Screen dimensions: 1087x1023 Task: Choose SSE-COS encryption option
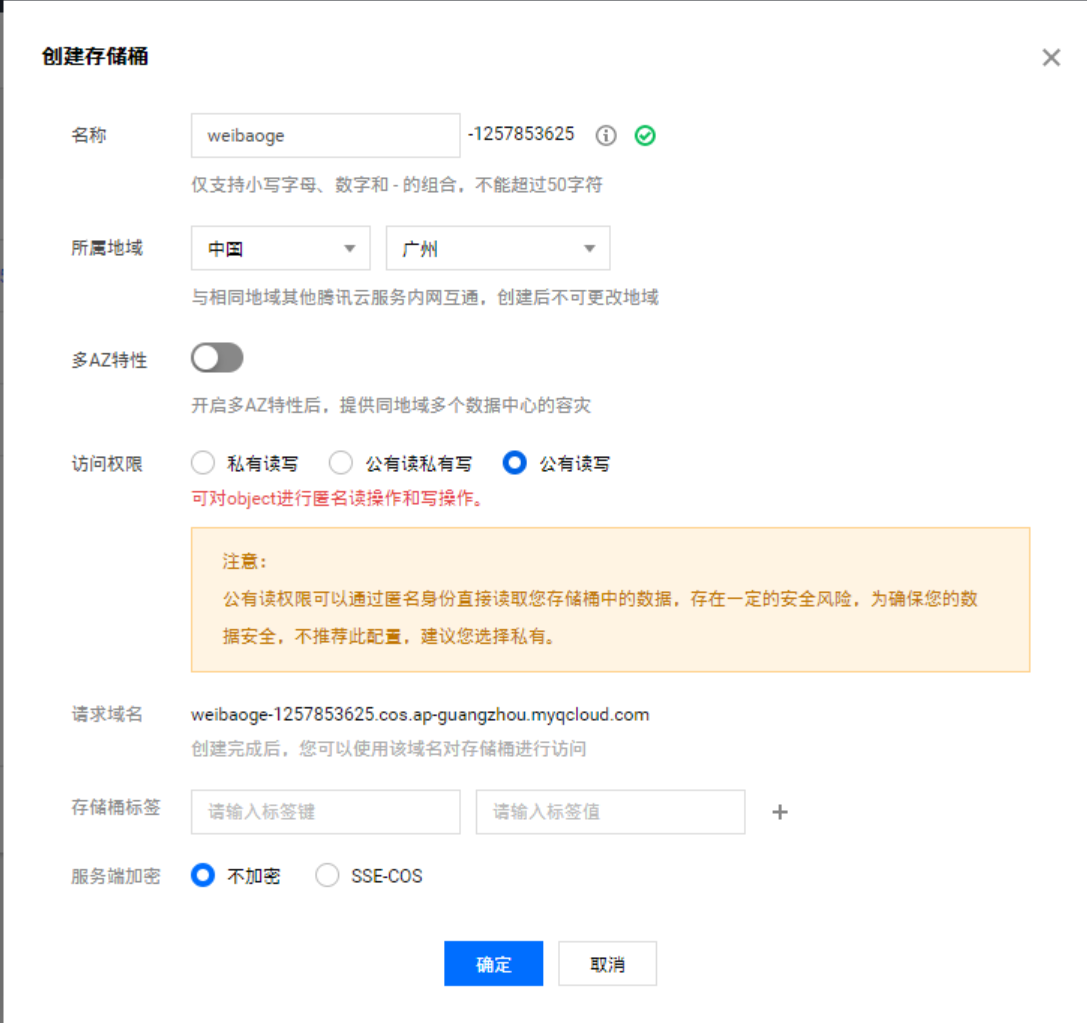(x=327, y=876)
